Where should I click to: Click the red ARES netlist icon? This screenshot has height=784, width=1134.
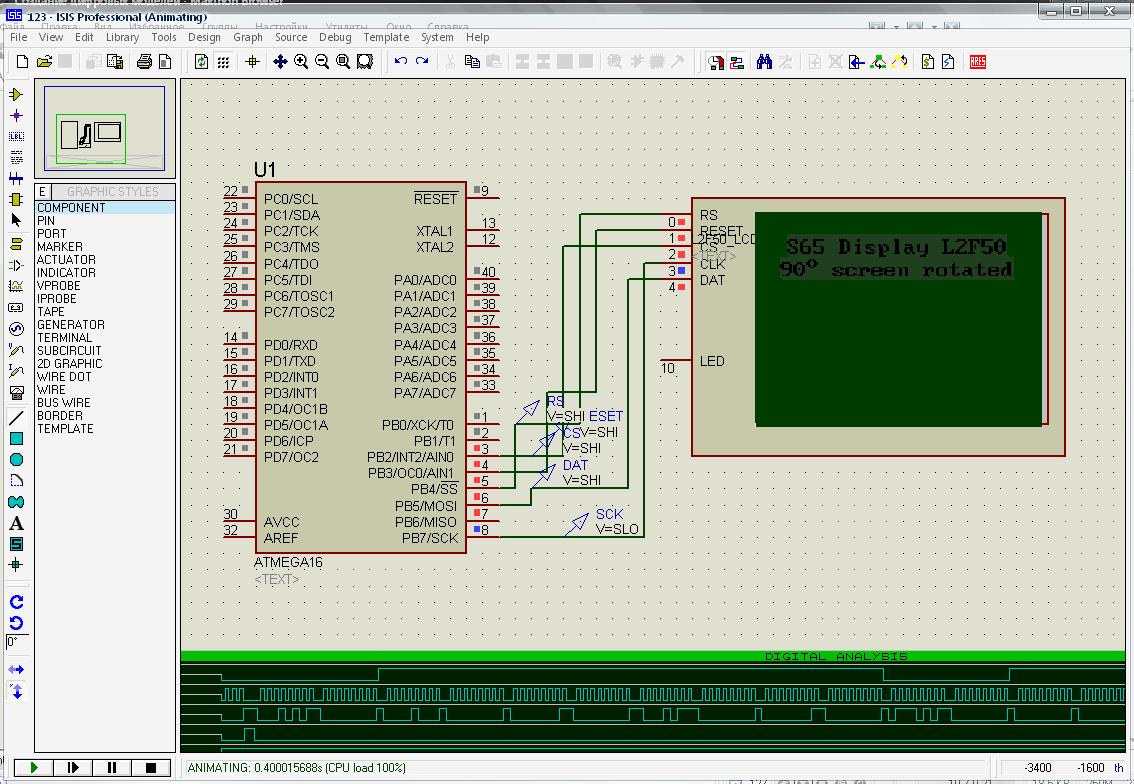[x=978, y=62]
